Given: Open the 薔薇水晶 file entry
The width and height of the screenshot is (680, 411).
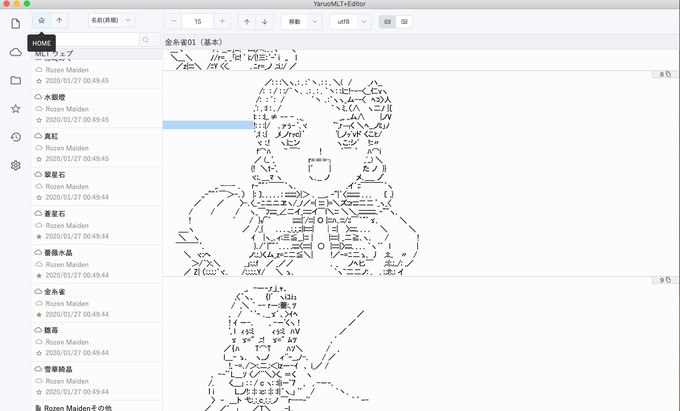Looking at the screenshot, I should coord(97,264).
